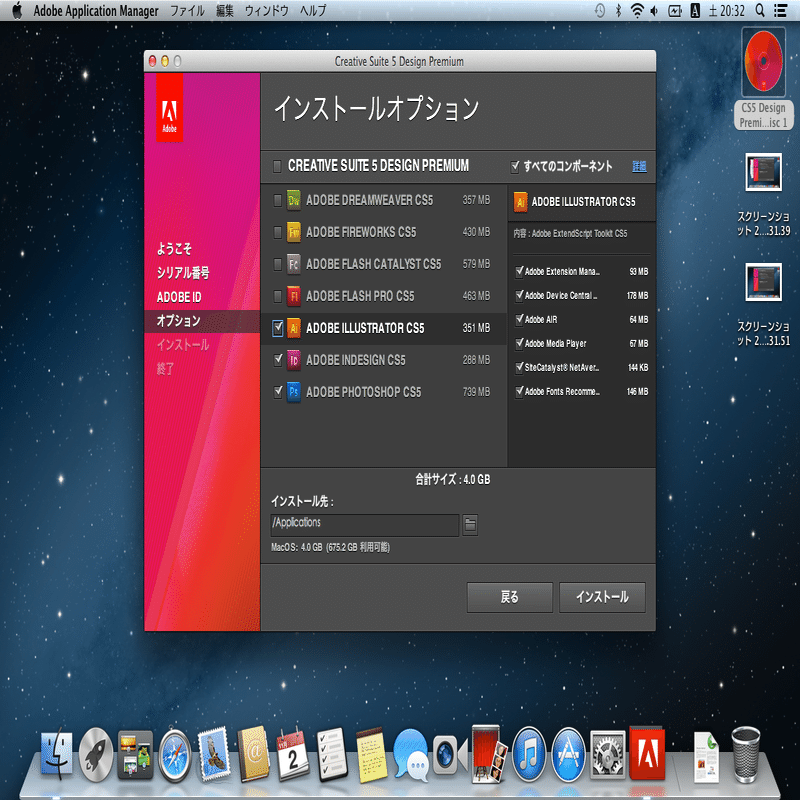Click the Fireworks CS5 product icon
The image size is (800, 800).
coord(293,232)
